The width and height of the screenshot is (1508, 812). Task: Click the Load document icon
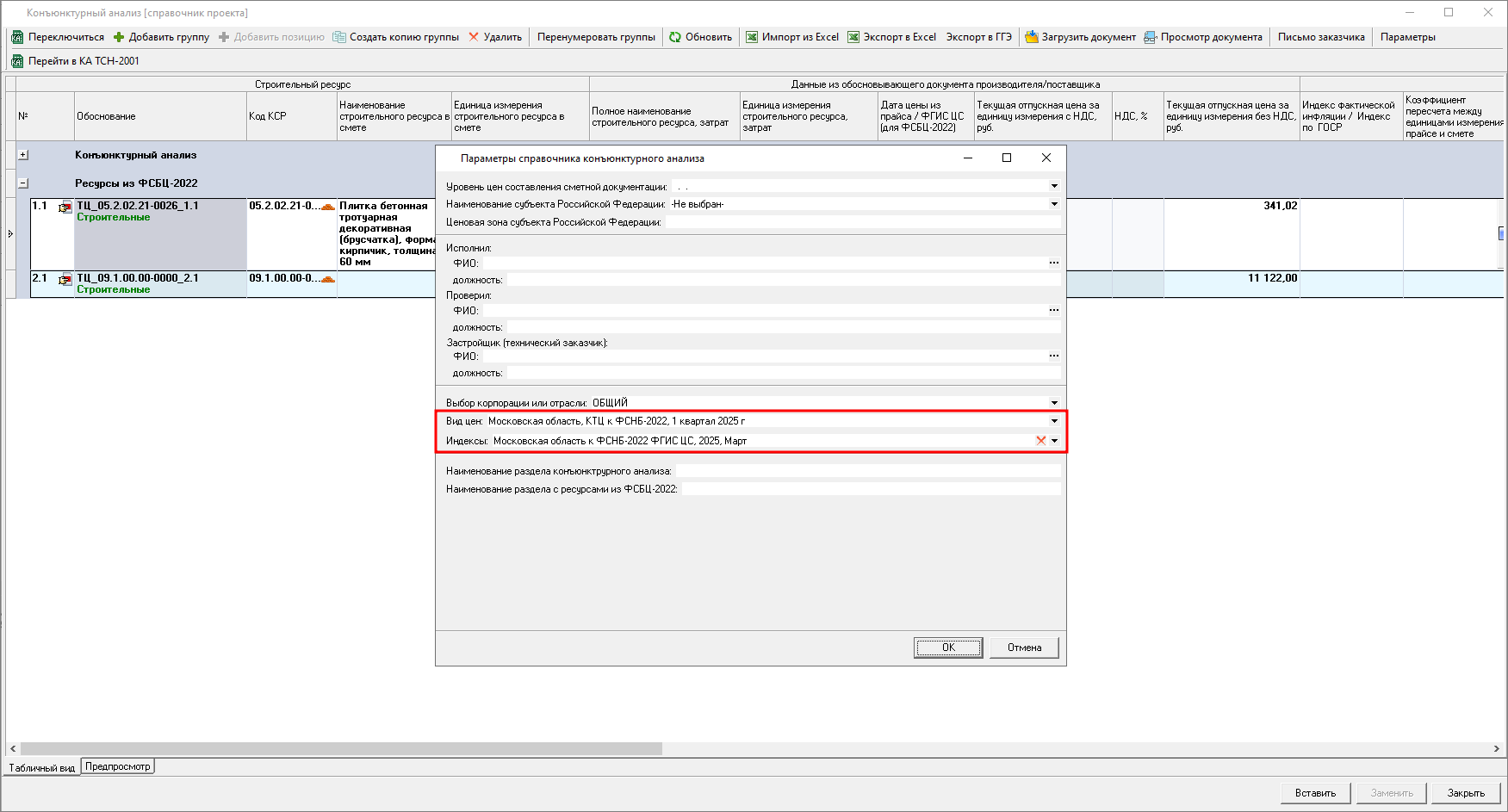click(1031, 37)
